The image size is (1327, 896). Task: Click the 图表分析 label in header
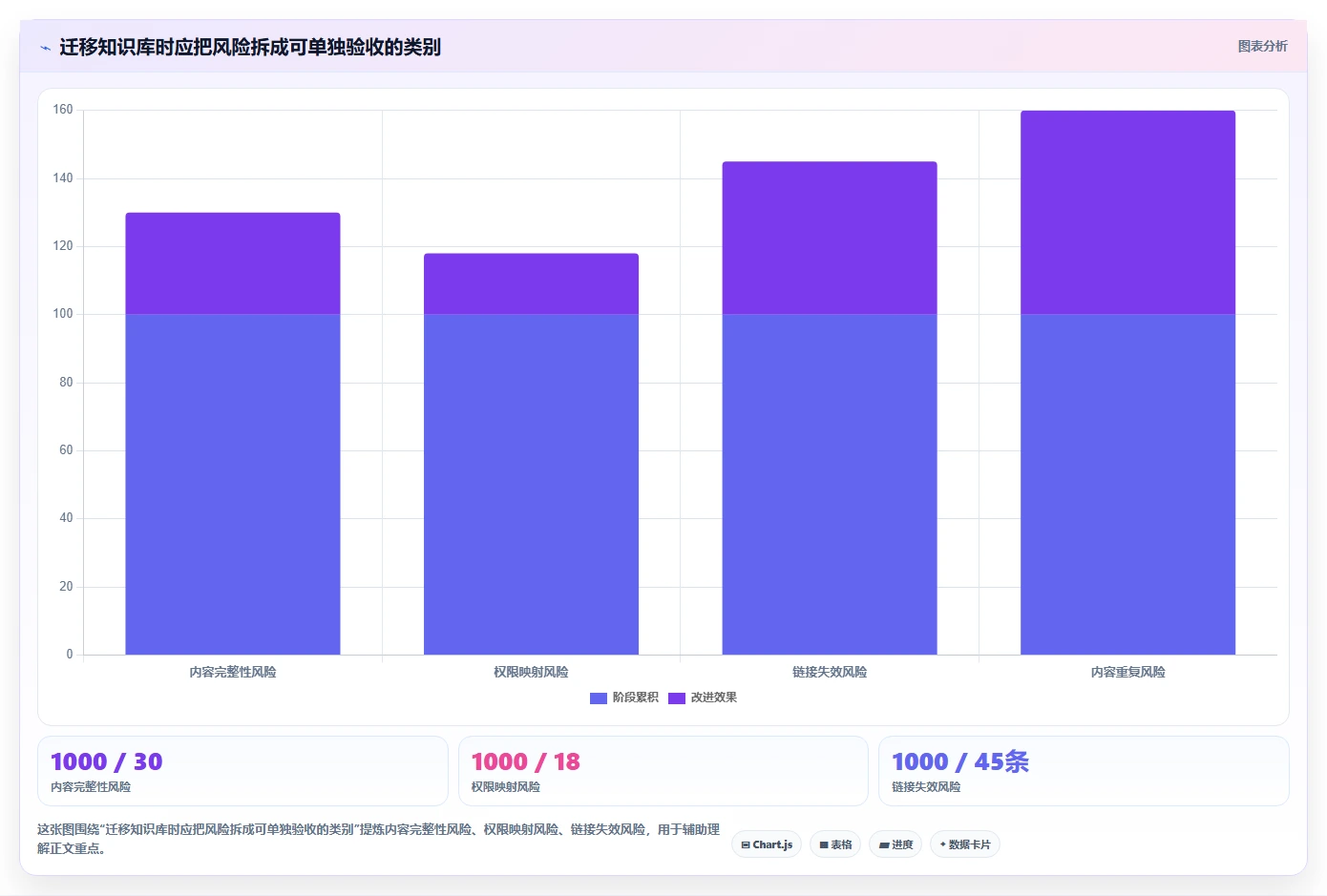[1262, 46]
